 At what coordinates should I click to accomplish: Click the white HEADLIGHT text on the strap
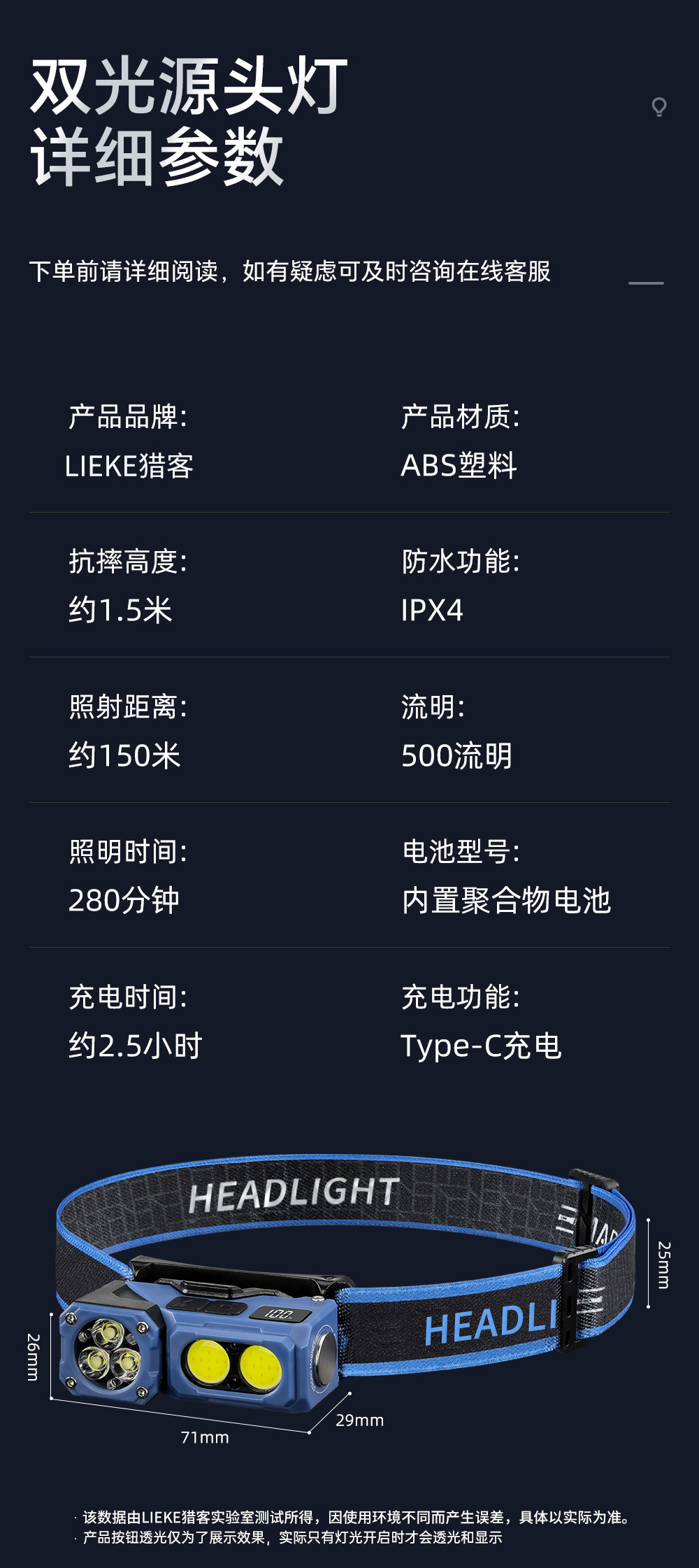pos(294,1193)
